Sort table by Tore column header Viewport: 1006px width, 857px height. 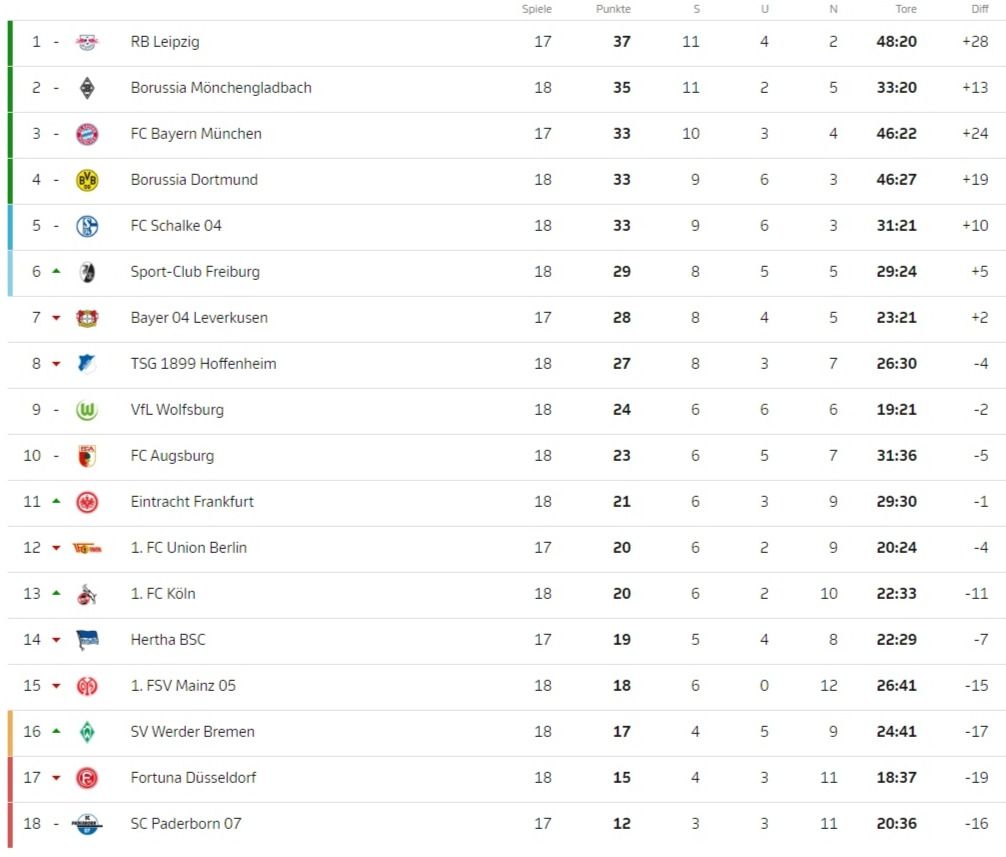(x=906, y=9)
